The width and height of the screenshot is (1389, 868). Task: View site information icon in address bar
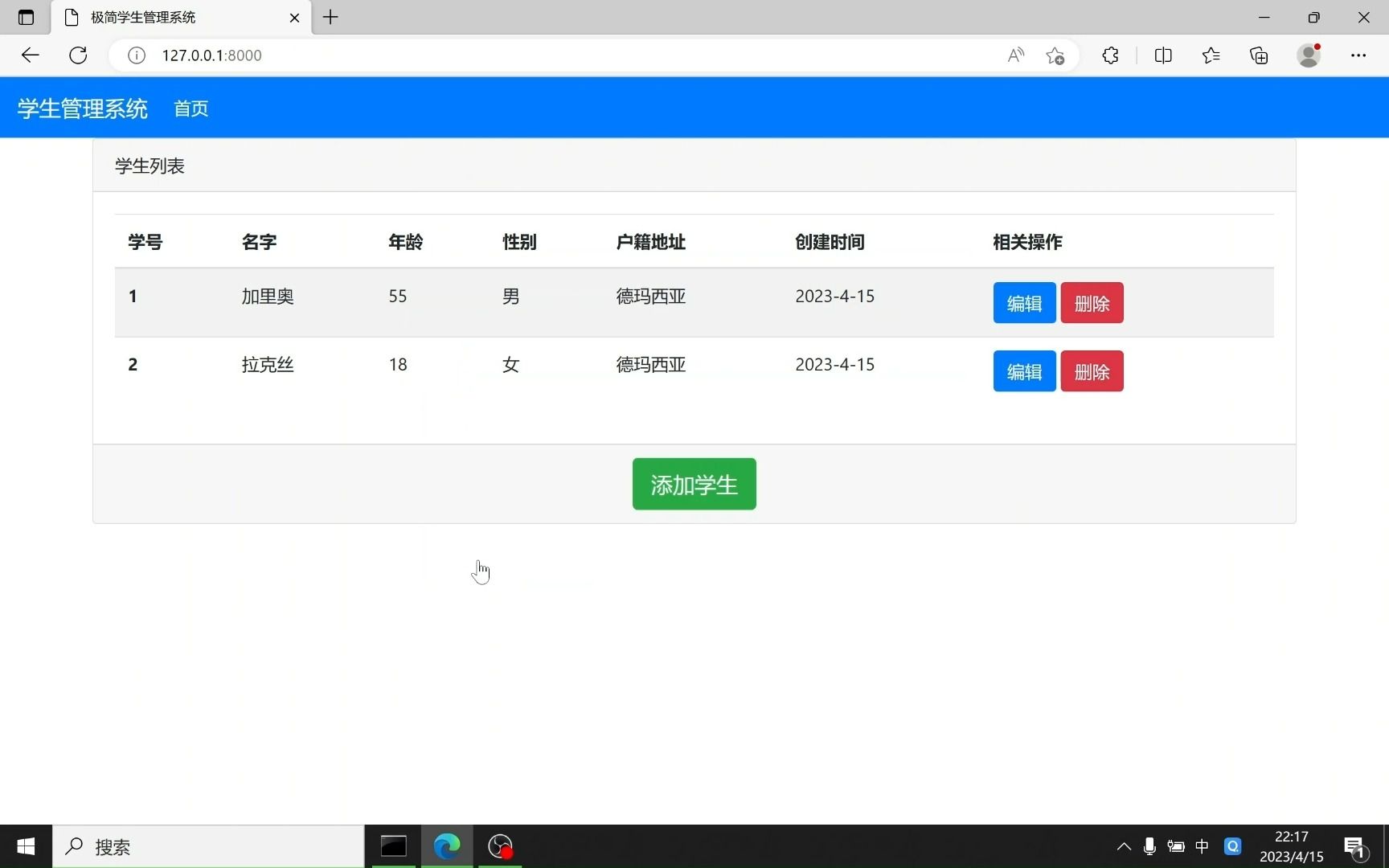point(137,55)
